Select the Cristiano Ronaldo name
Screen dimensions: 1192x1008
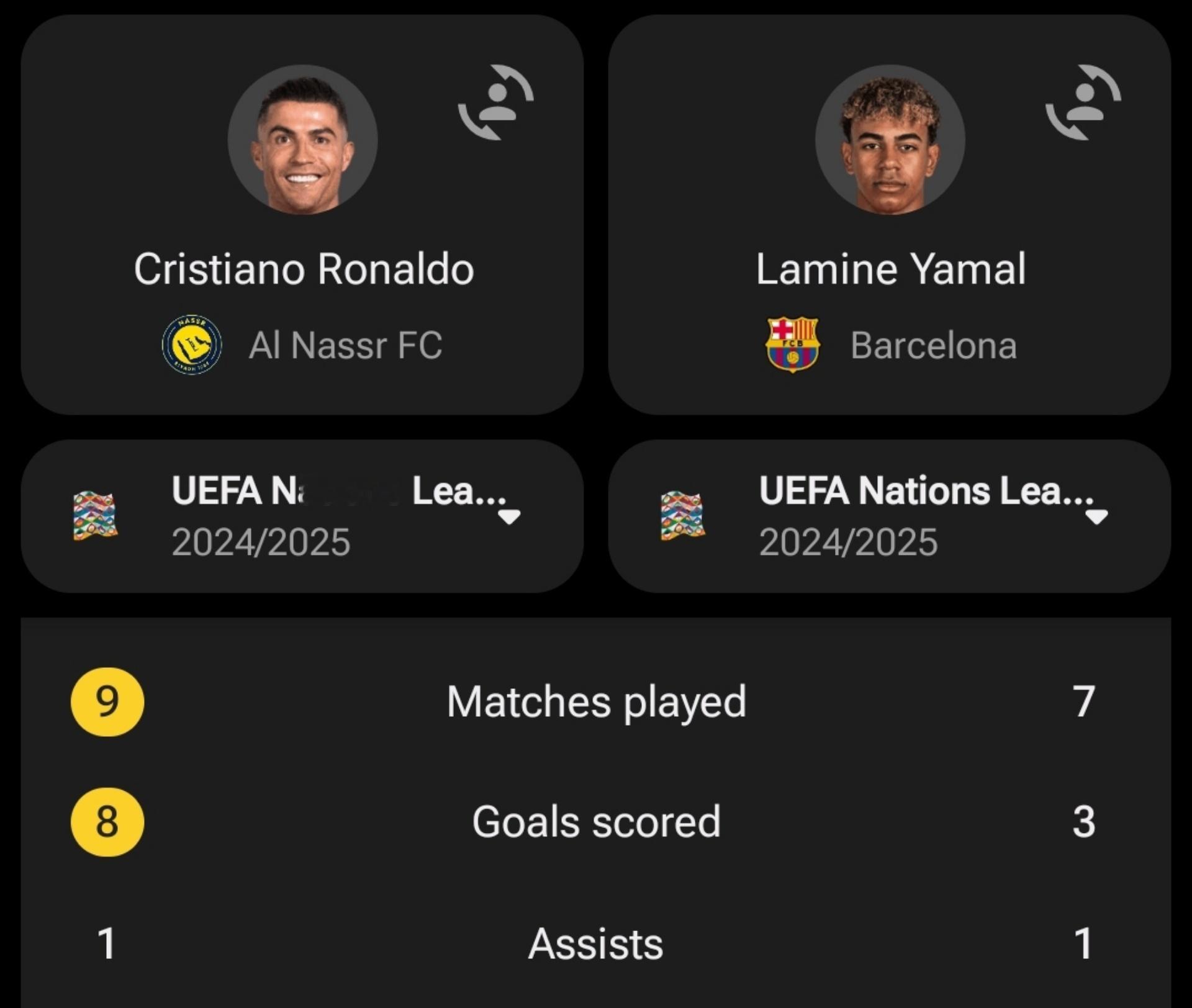click(304, 269)
